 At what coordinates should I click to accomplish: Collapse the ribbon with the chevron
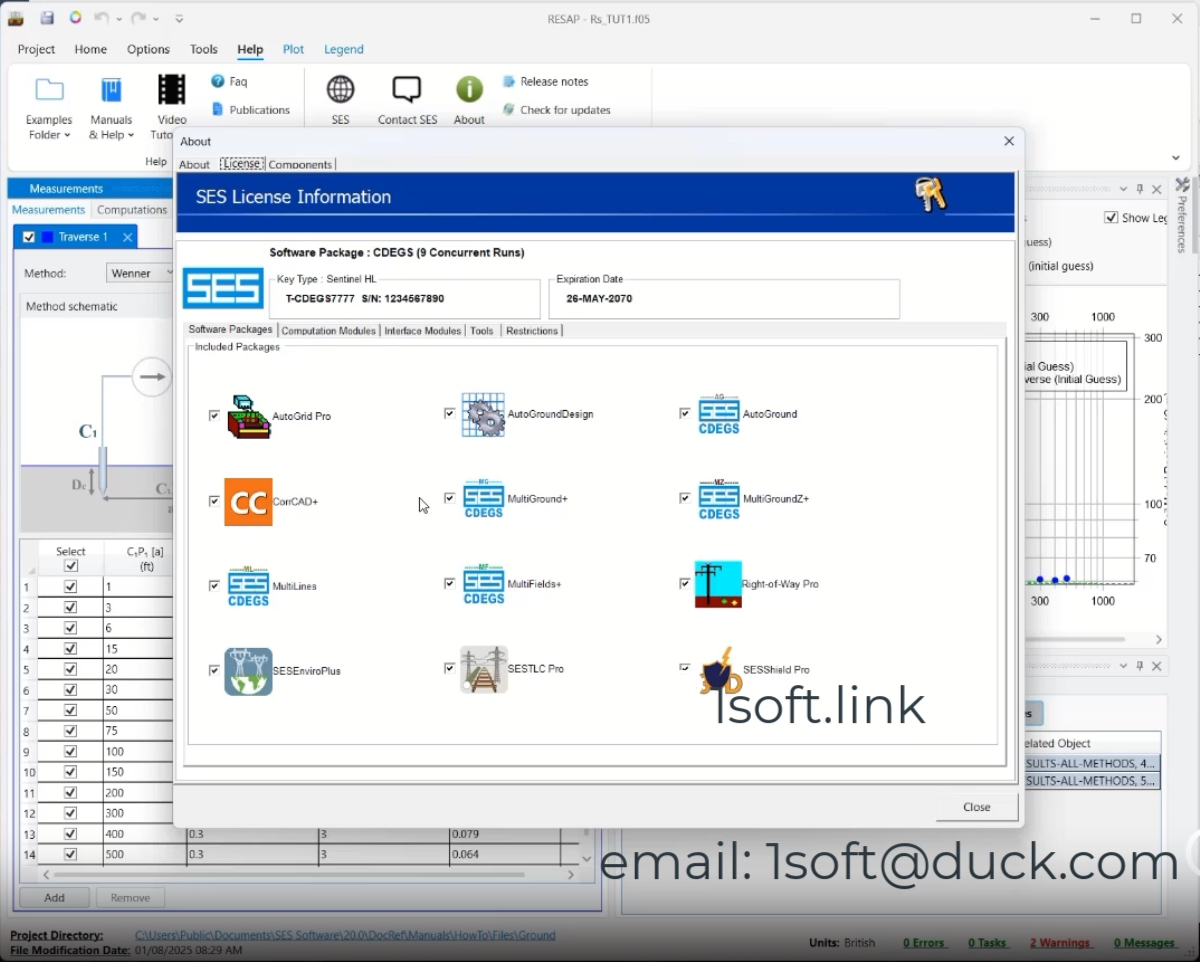[x=1175, y=157]
